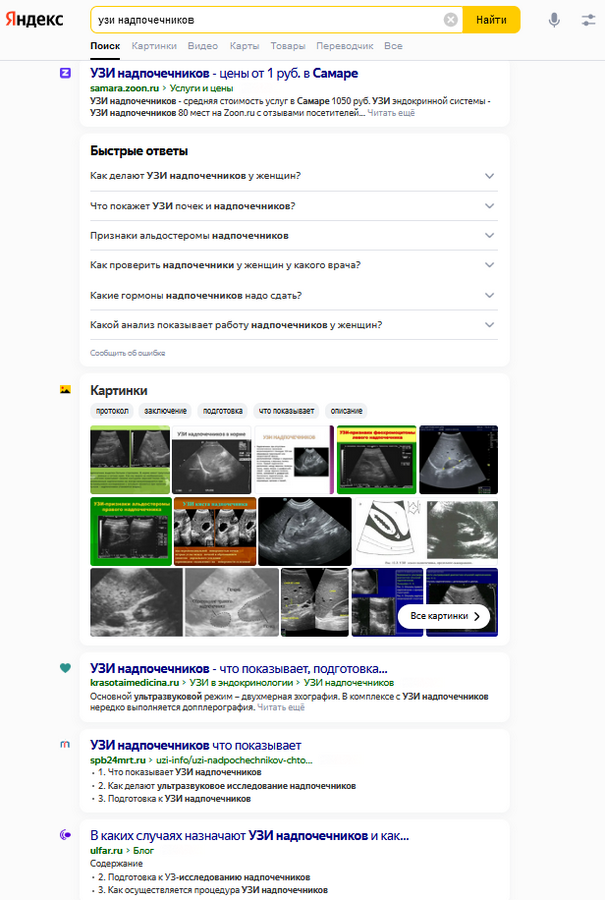Expand Как делают УЗИ надпочечников у женщин

pos(293,176)
